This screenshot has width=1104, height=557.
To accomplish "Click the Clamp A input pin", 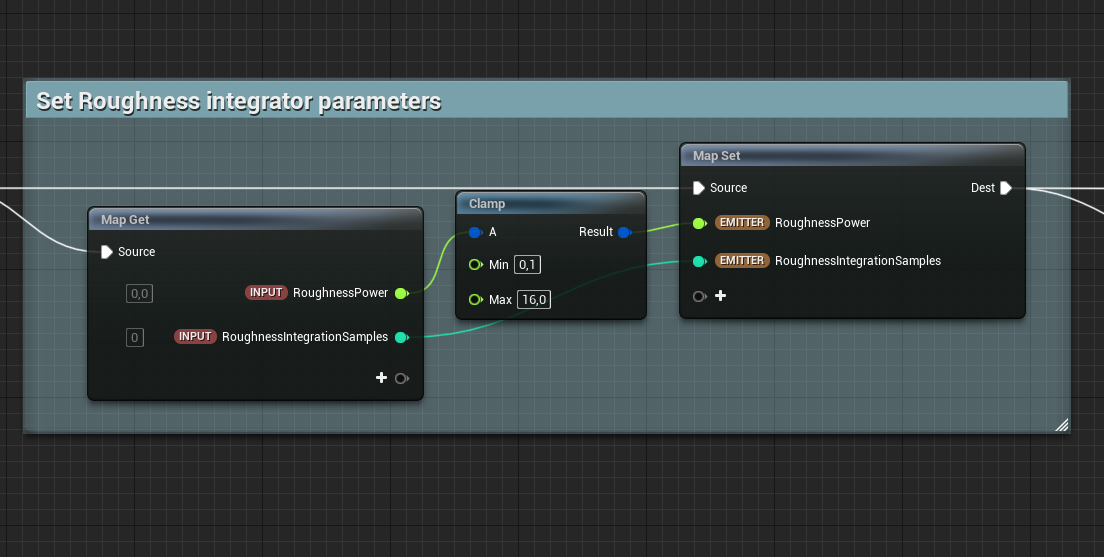I will point(475,232).
